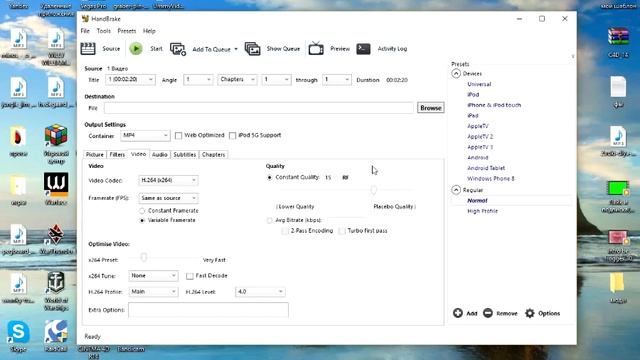Switch to the Picture tab
This screenshot has height=360, width=640.
coord(95,155)
